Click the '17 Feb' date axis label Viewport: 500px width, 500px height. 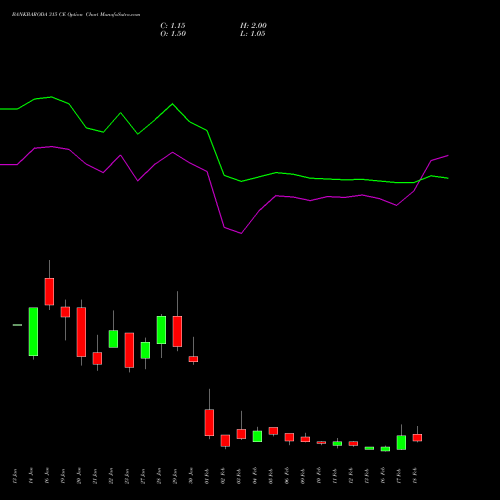coord(399,476)
